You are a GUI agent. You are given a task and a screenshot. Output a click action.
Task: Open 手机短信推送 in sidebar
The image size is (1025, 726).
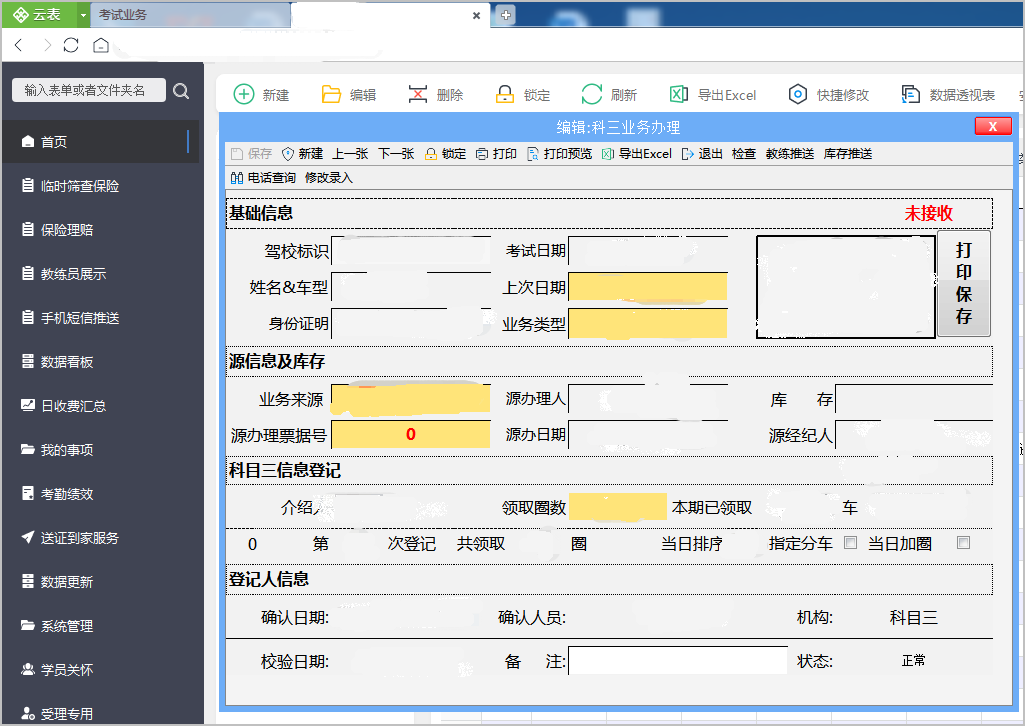tap(101, 318)
